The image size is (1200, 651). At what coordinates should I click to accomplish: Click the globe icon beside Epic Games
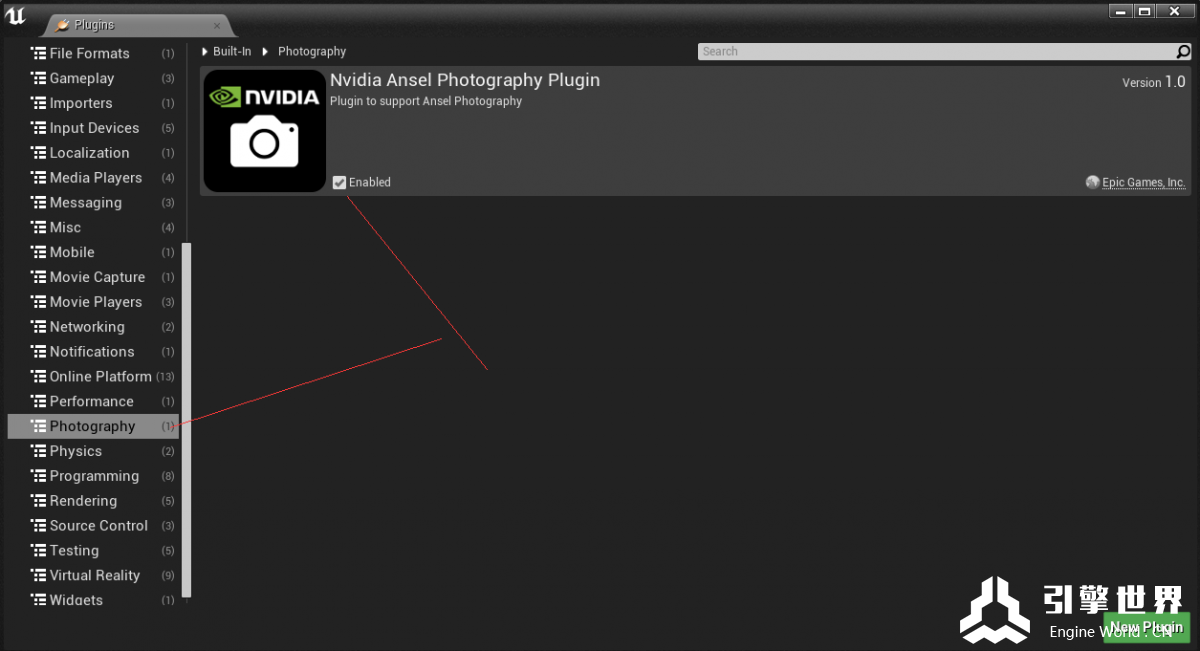pyautogui.click(x=1093, y=182)
